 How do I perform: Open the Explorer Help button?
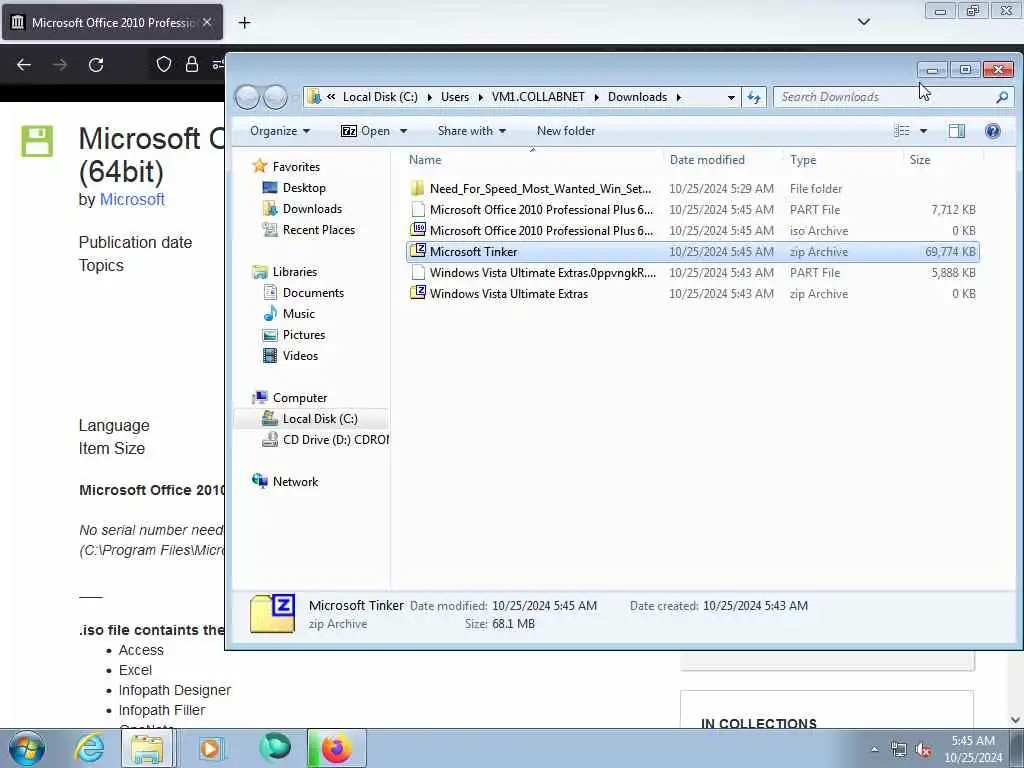pyautogui.click(x=992, y=131)
